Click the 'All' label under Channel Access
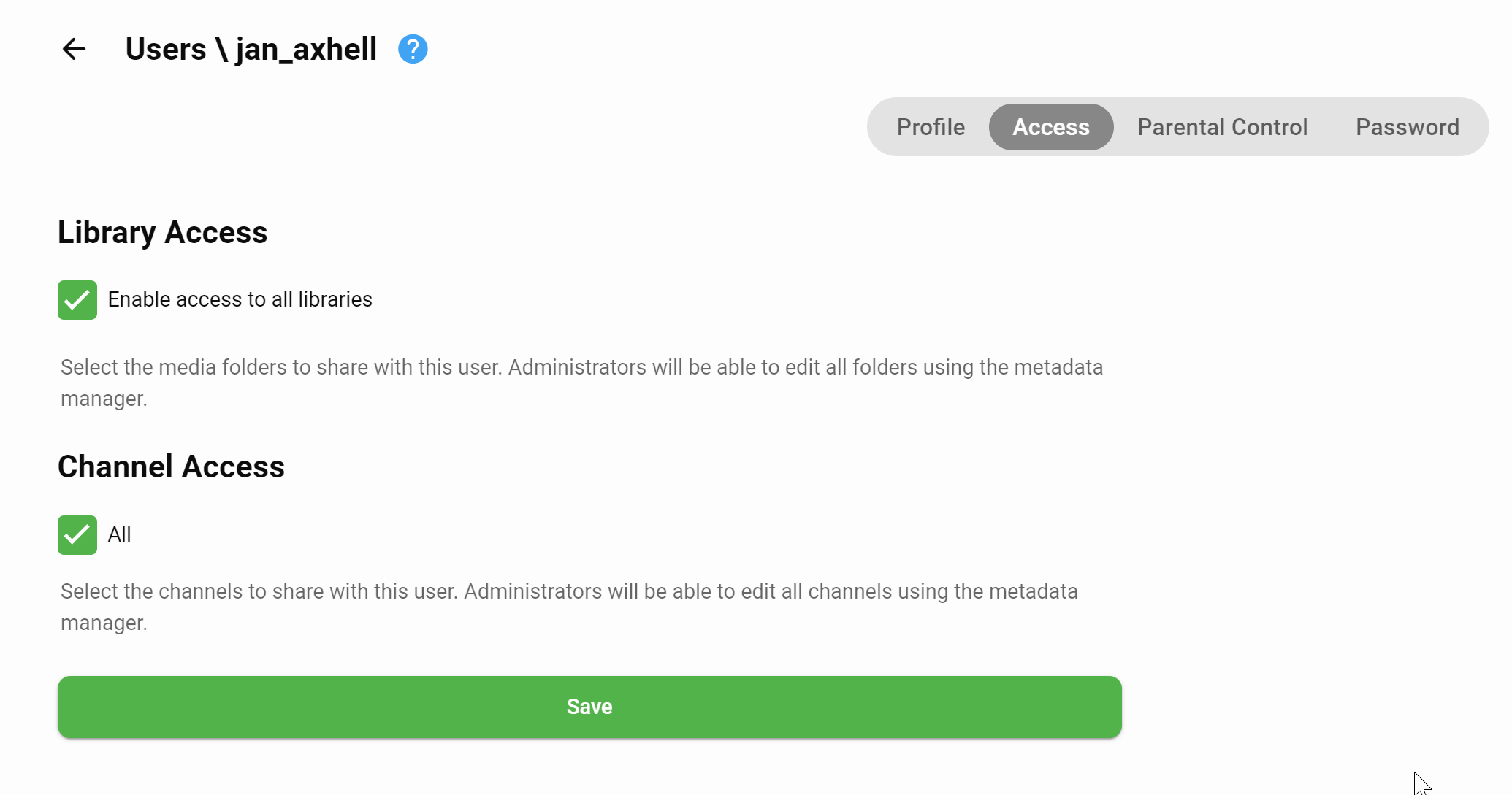The height and width of the screenshot is (795, 1512). pos(119,534)
